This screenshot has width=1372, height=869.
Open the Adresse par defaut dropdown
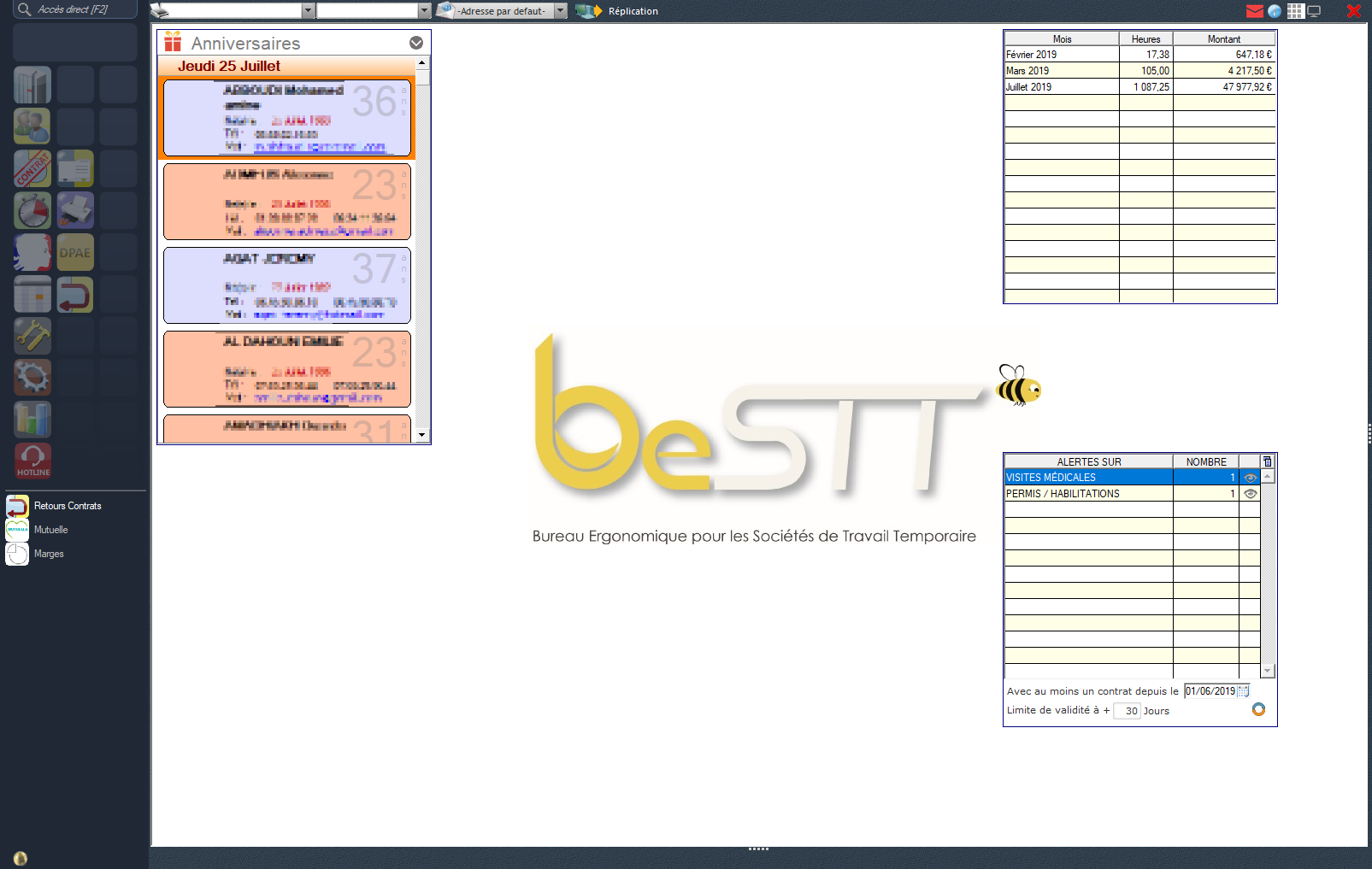(x=561, y=11)
